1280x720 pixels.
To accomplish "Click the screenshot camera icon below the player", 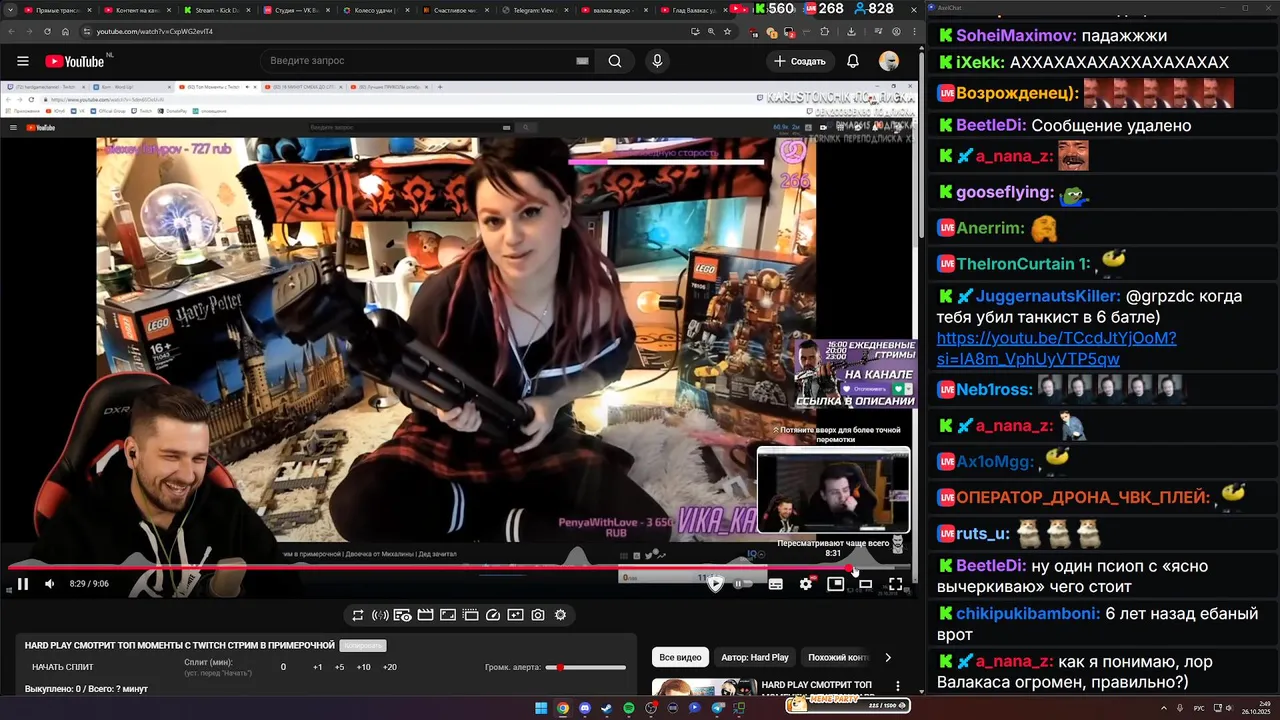I will pos(538,615).
